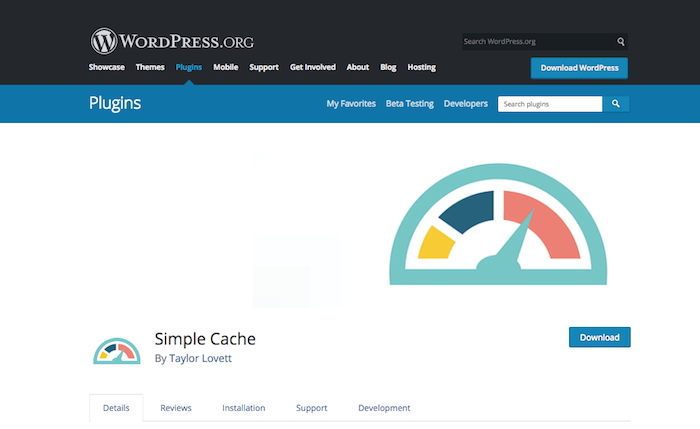Focus the Search plugins field
Viewport: 700px width, 429px height.
tap(550, 104)
